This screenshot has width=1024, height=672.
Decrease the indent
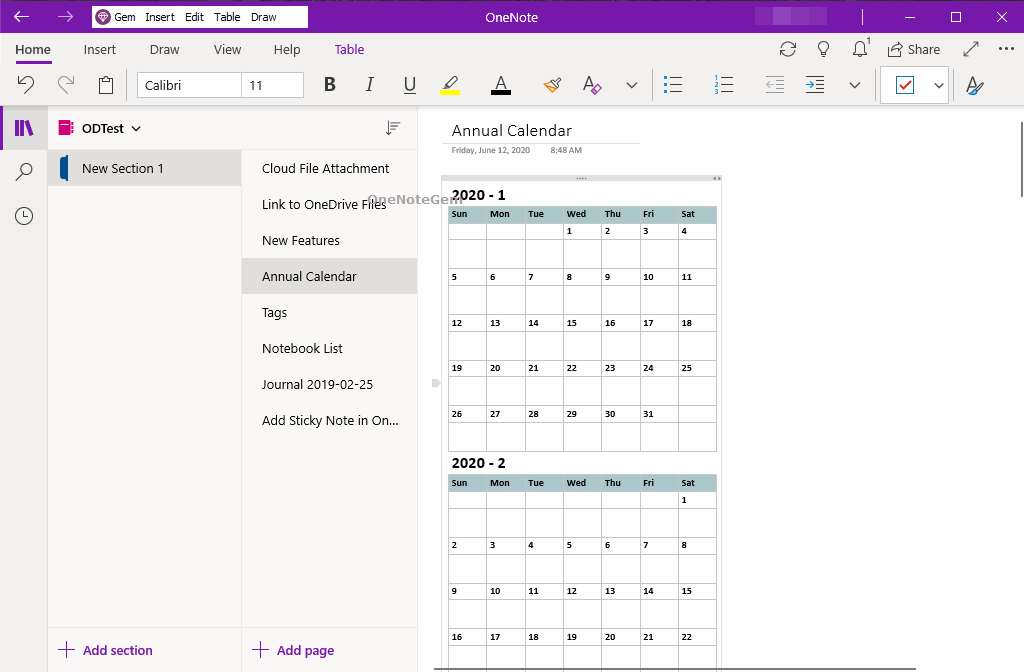click(775, 85)
